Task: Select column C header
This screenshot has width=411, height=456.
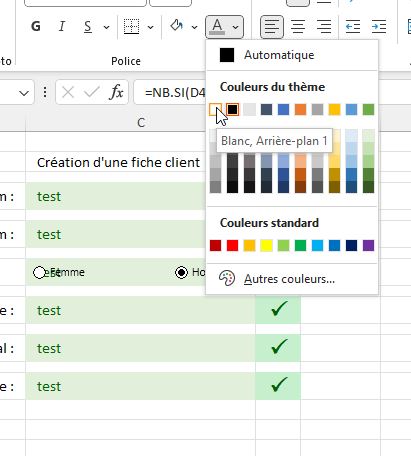Action: coord(141,123)
